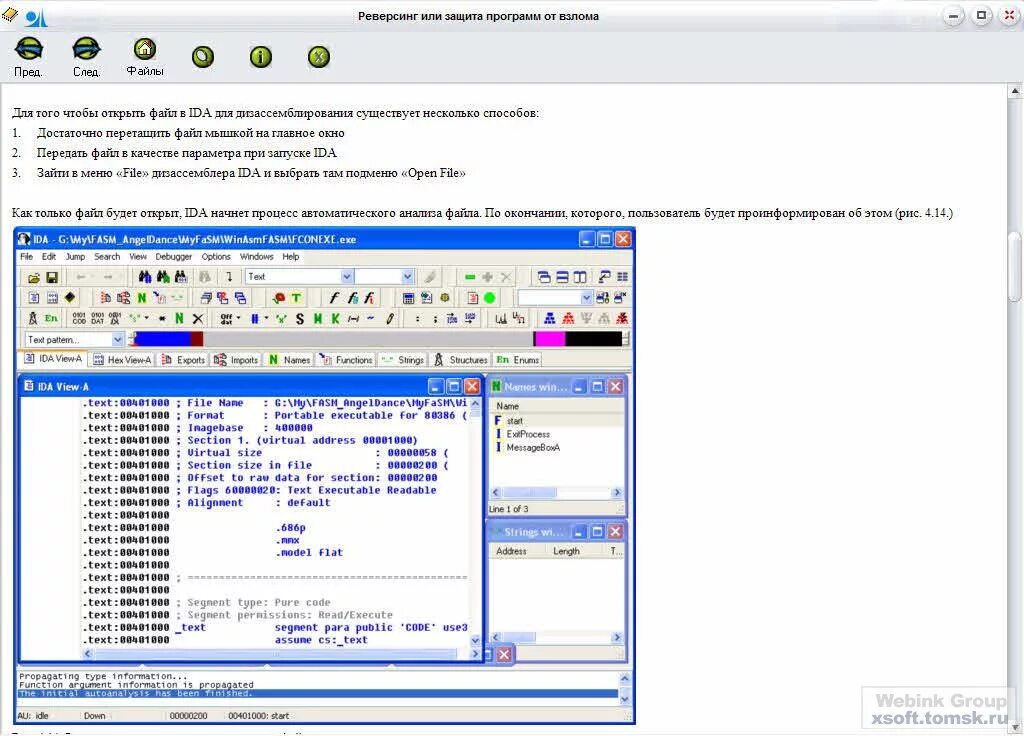
Task: Open the Help menu in IDA
Action: click(x=291, y=257)
